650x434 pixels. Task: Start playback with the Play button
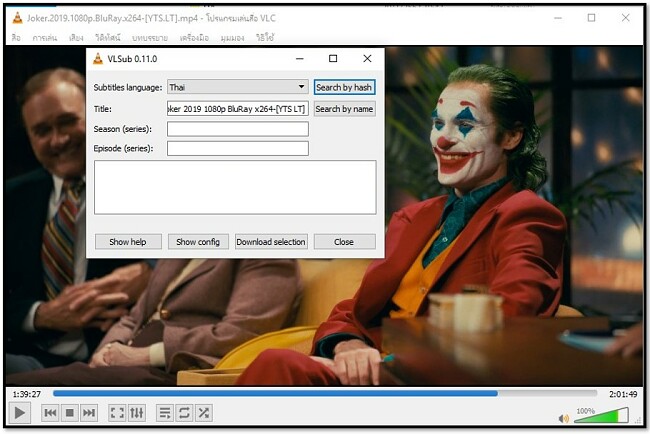coord(19,413)
